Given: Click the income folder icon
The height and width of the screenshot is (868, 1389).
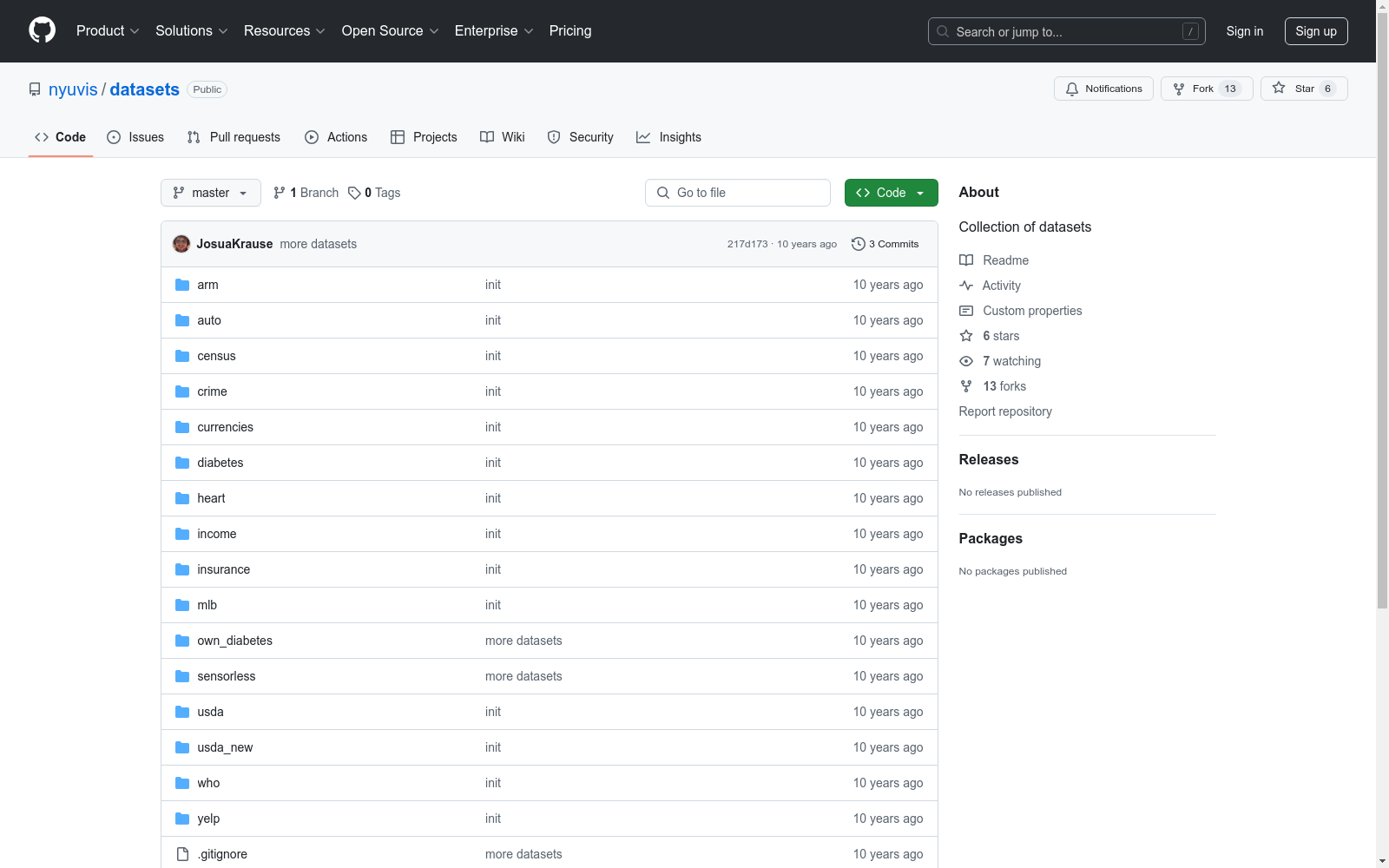Looking at the screenshot, I should tap(182, 534).
